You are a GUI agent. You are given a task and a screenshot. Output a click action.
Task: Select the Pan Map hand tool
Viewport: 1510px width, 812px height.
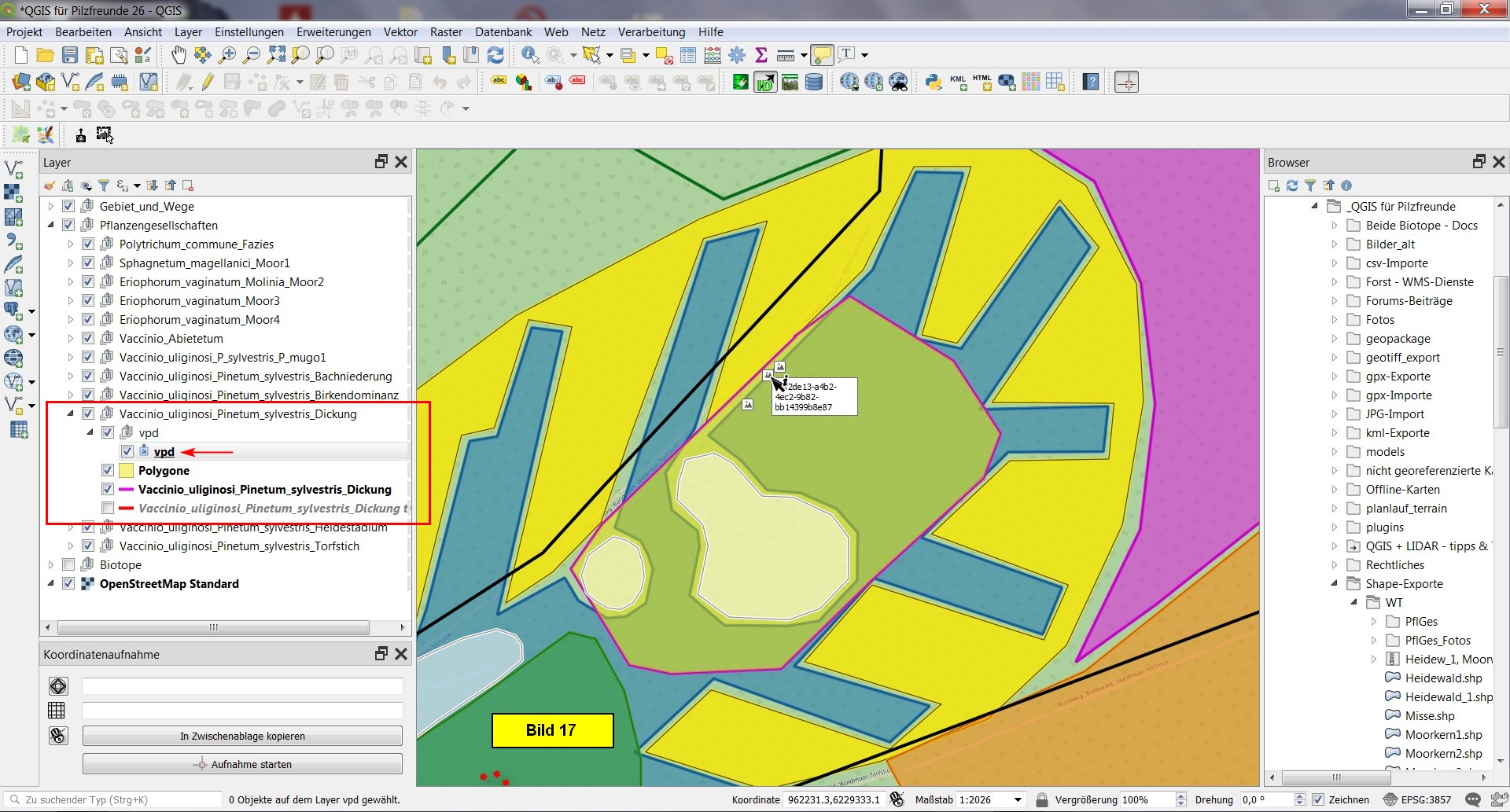coord(179,55)
